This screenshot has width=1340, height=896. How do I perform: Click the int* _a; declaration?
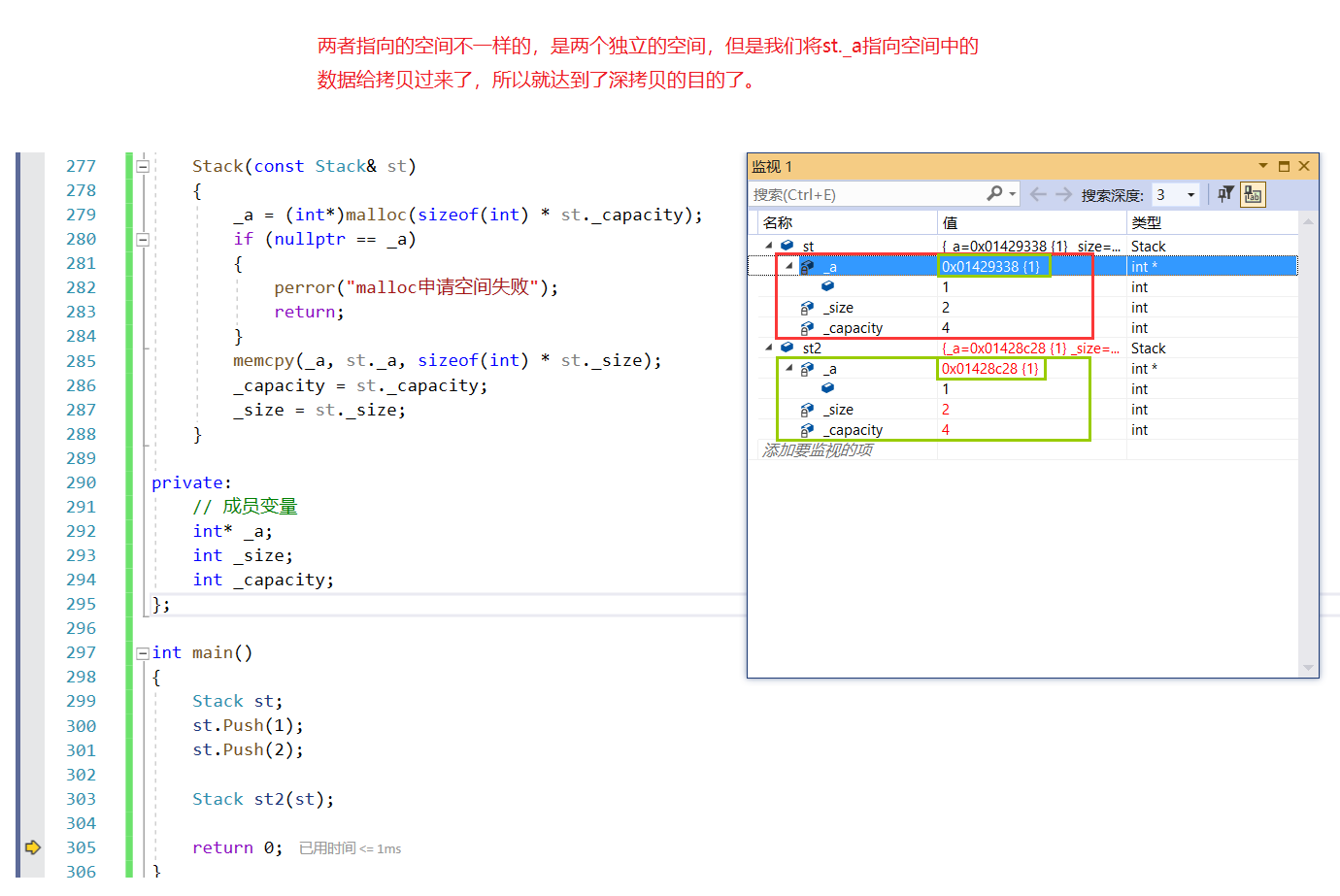pos(232,531)
